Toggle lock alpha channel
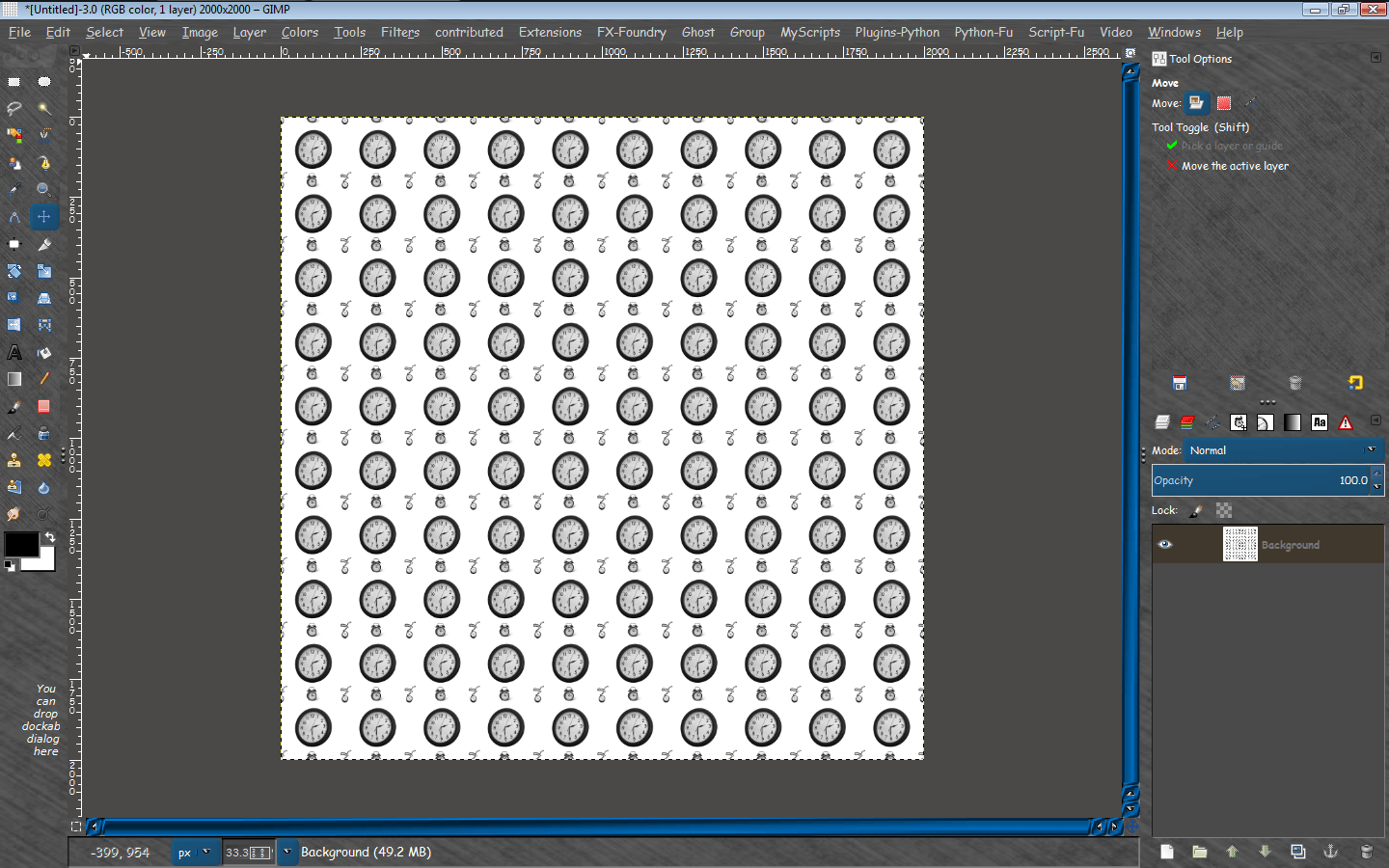 (1223, 510)
